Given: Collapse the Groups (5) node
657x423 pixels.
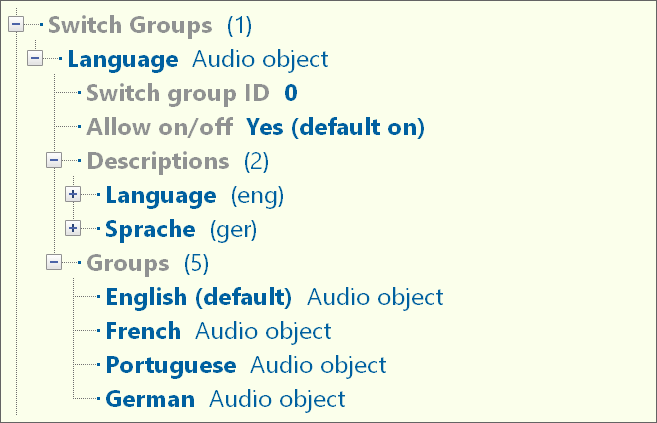Looking at the screenshot, I should pos(54,263).
